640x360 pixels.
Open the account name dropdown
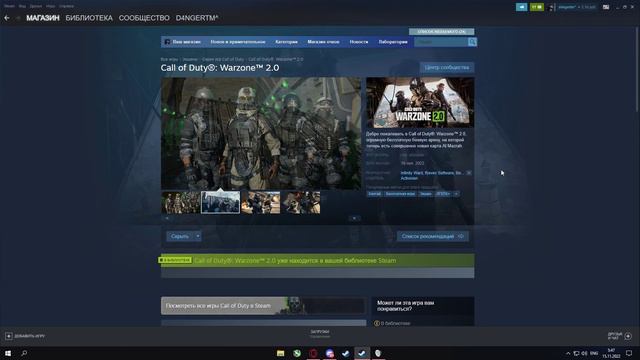click(x=577, y=7)
